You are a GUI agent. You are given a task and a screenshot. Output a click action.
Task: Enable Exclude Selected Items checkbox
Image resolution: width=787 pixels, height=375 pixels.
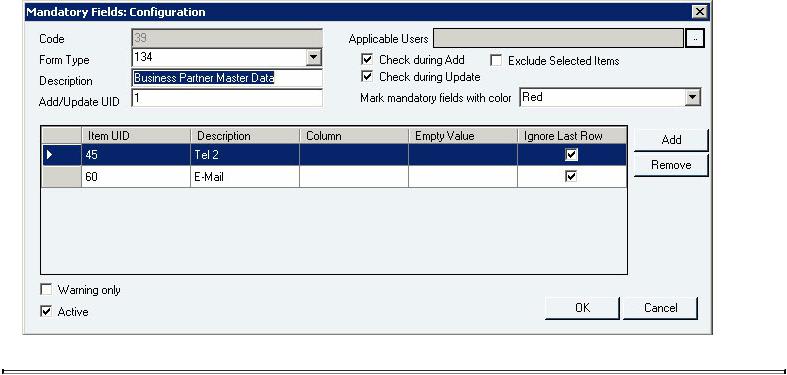tap(496, 61)
